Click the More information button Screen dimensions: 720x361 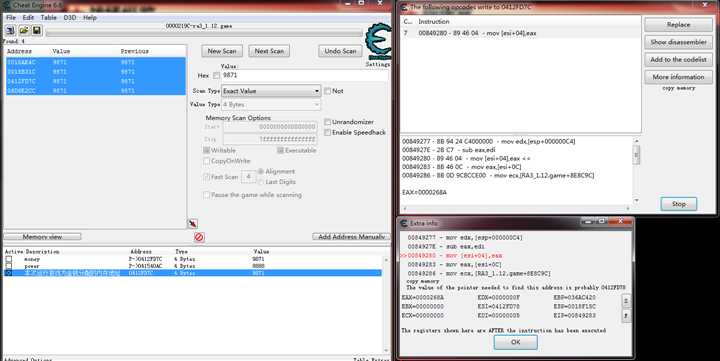pyautogui.click(x=679, y=77)
